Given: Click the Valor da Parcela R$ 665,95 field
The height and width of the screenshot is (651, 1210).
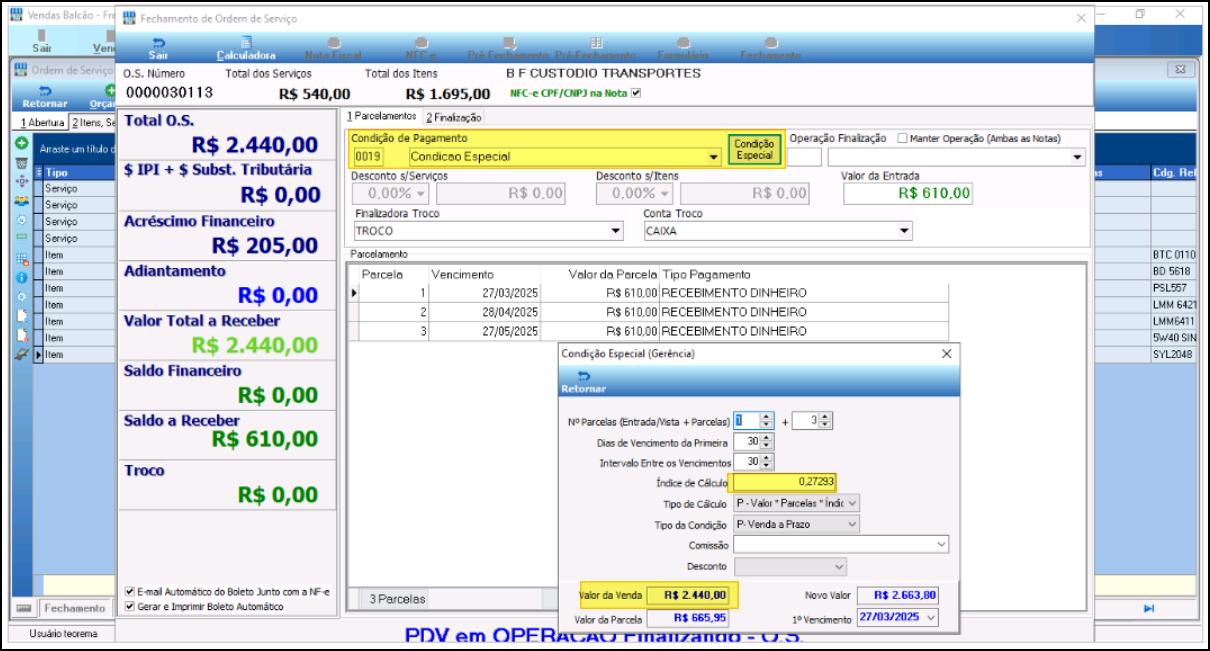Looking at the screenshot, I should point(688,619).
